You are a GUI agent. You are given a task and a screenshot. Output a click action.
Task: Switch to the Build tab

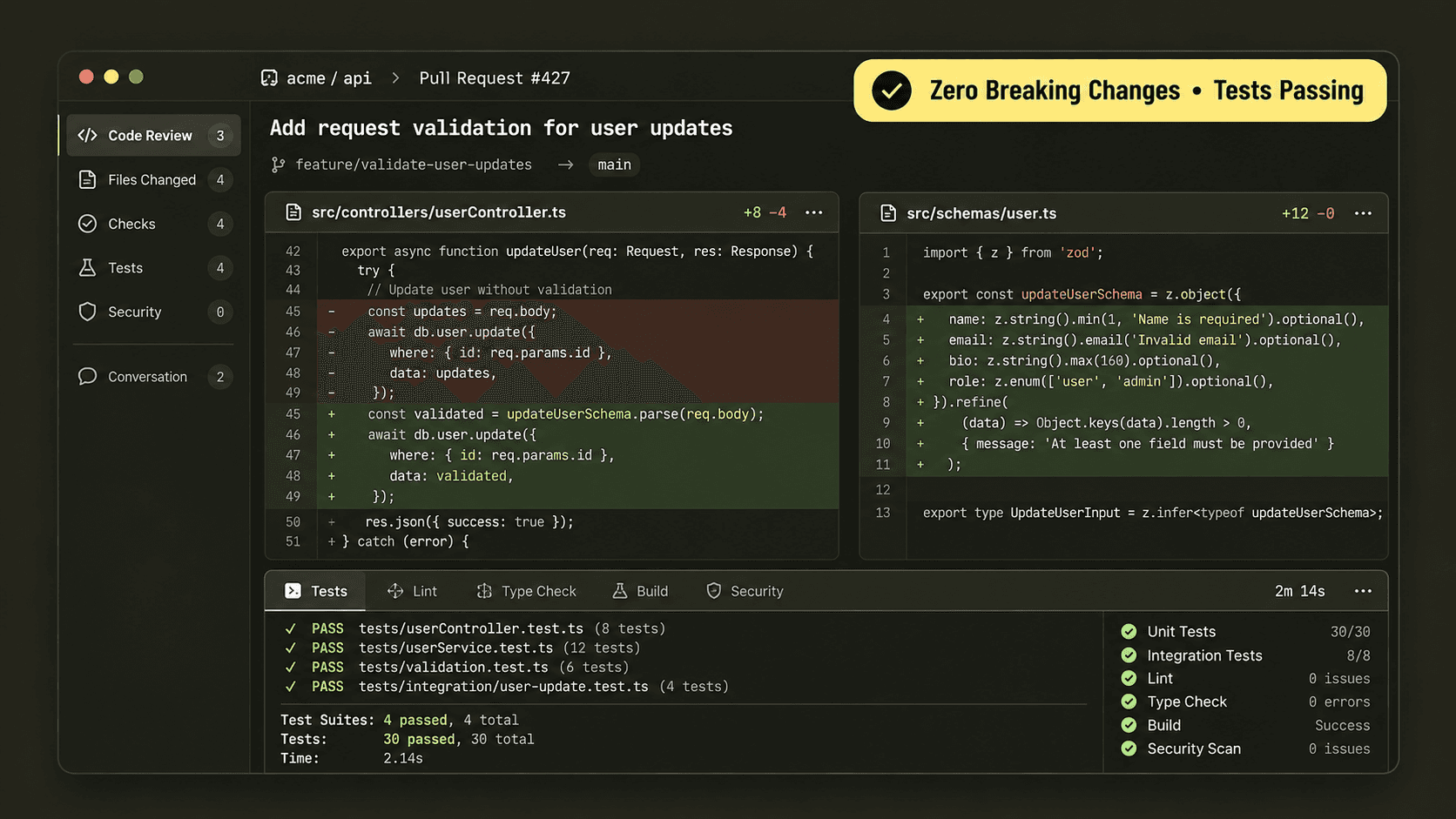640,591
